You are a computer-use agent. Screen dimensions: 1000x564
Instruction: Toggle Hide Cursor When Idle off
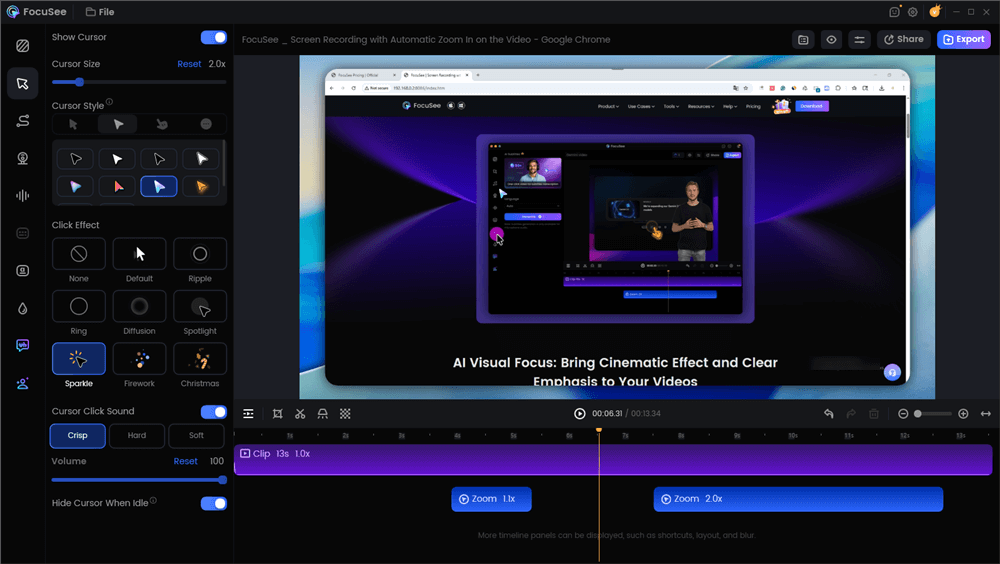(x=213, y=503)
